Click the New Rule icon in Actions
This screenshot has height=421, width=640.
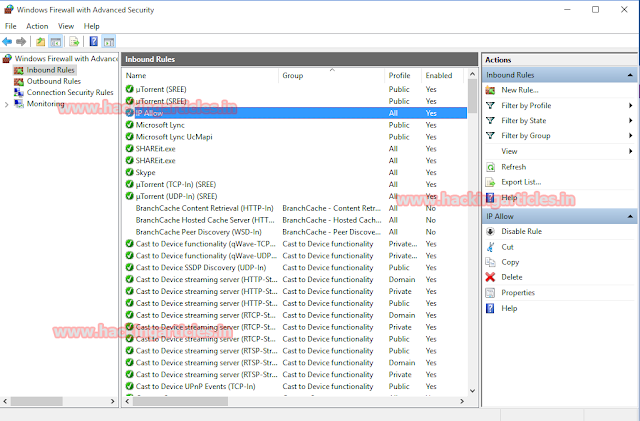[x=491, y=90]
